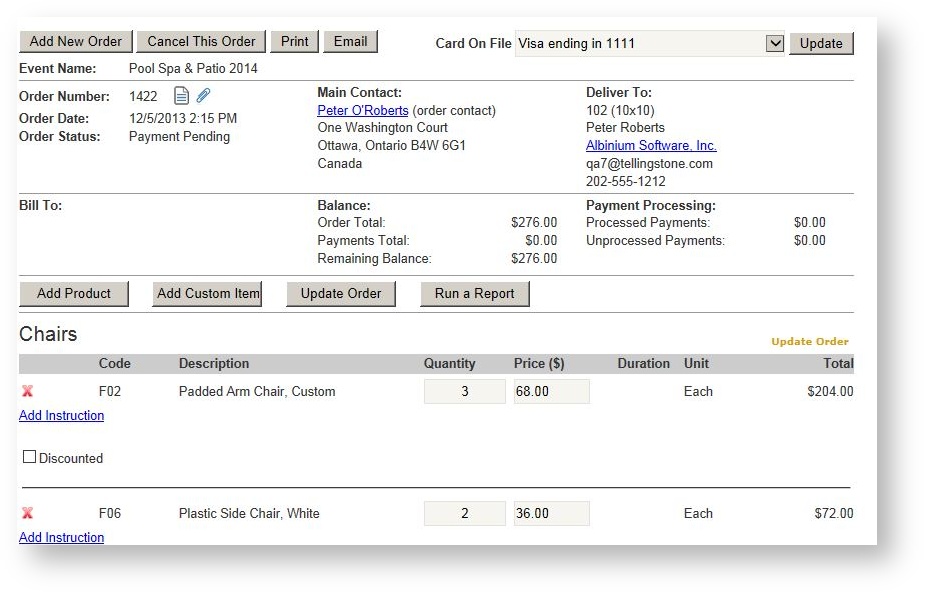
Task: Click Add Custom Item
Action: pyautogui.click(x=206, y=293)
